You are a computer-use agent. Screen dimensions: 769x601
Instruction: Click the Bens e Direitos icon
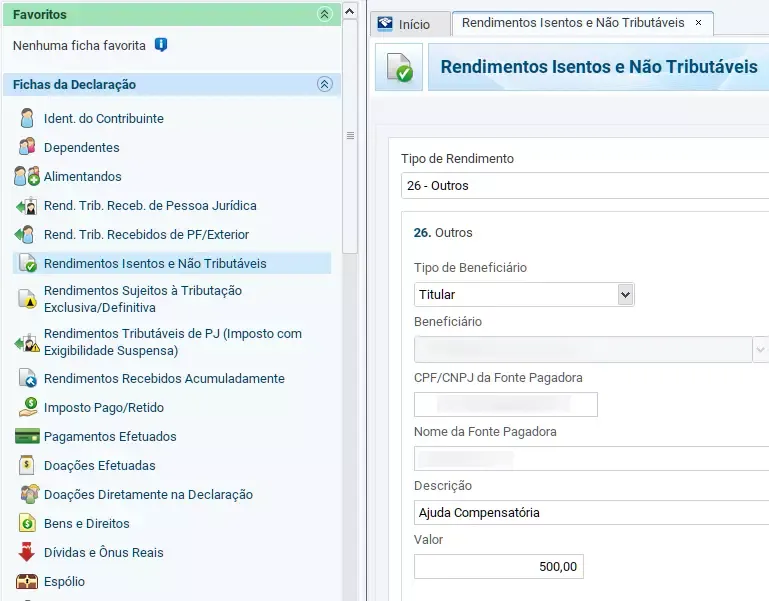pyautogui.click(x=27, y=523)
